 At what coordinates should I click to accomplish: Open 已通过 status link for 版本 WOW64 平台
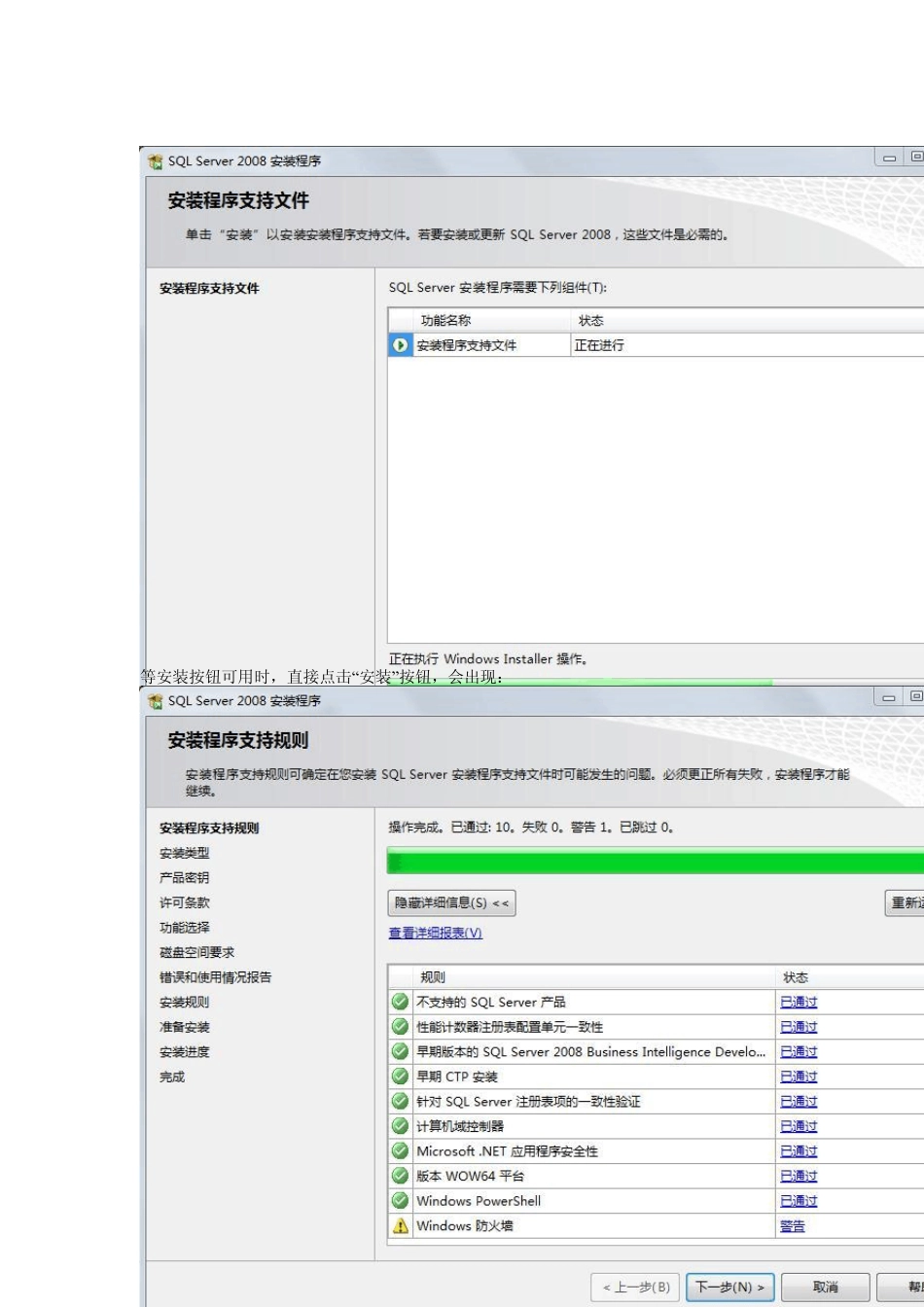click(799, 1176)
